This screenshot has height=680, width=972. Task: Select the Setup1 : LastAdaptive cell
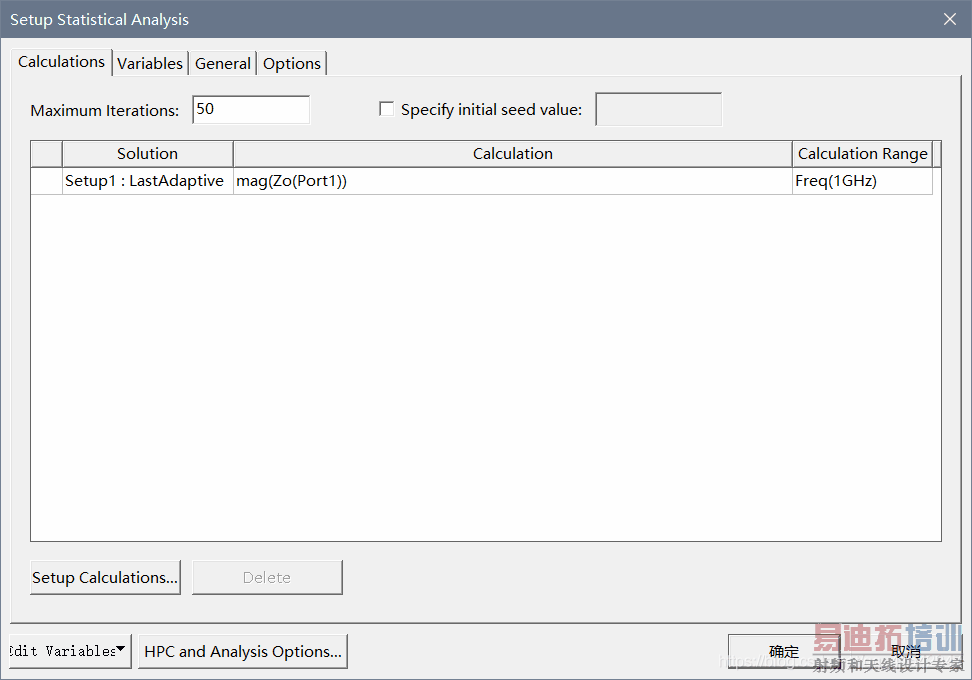[148, 181]
